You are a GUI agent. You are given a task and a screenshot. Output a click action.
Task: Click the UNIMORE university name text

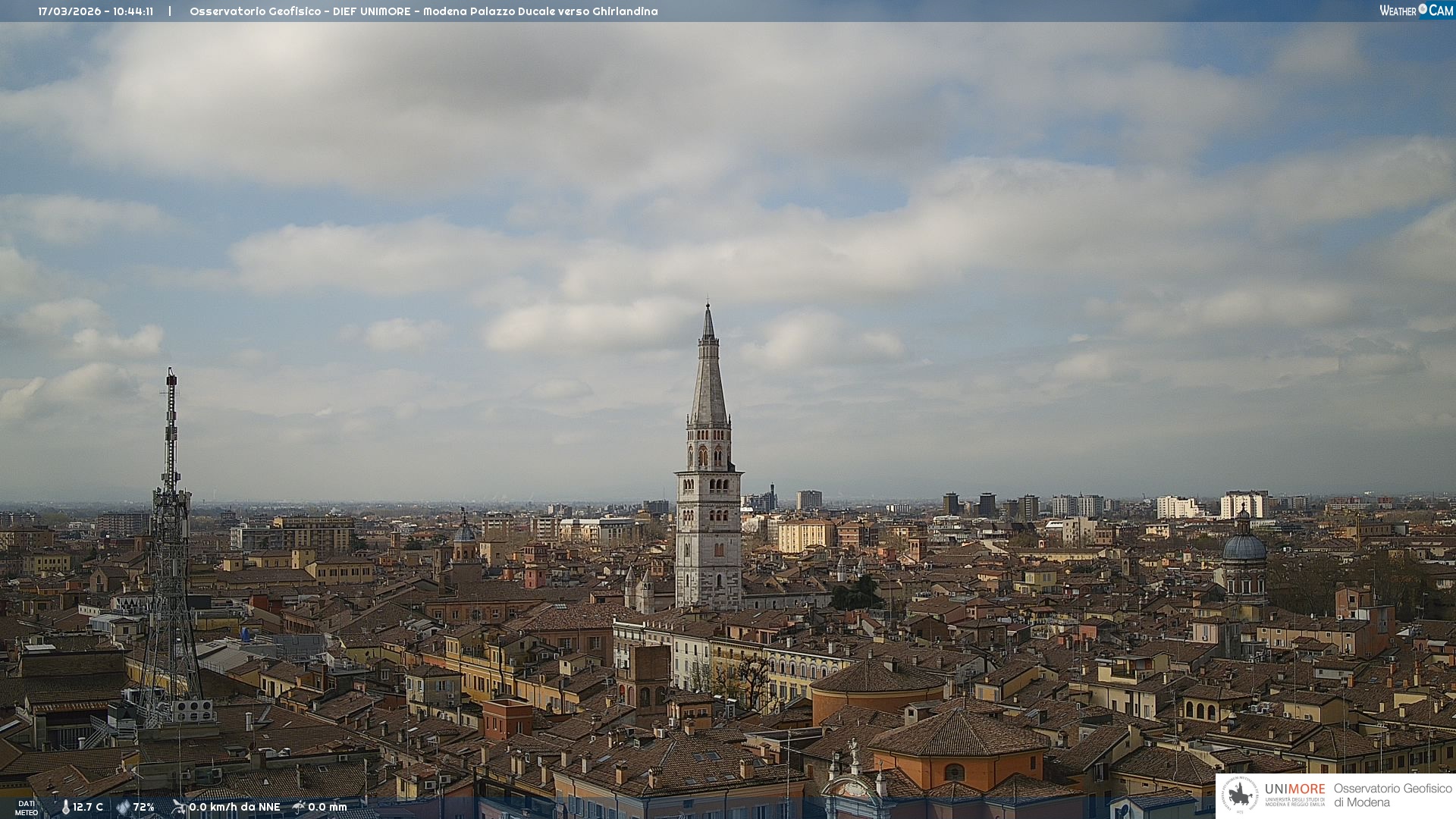pos(1294,789)
